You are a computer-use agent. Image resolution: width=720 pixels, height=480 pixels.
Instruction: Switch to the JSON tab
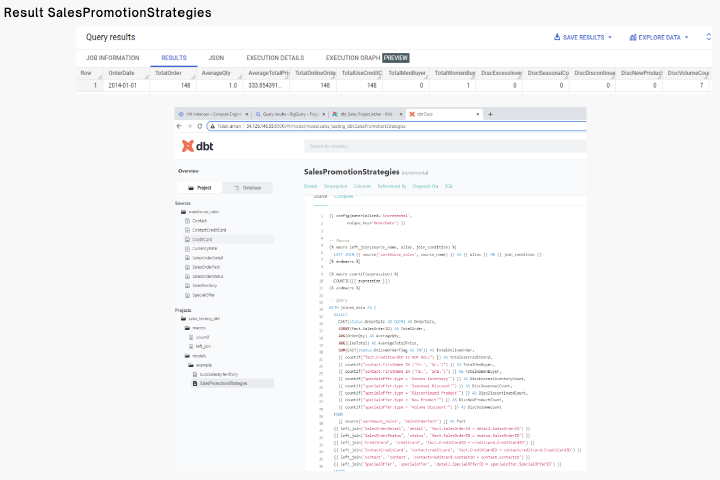(x=216, y=58)
